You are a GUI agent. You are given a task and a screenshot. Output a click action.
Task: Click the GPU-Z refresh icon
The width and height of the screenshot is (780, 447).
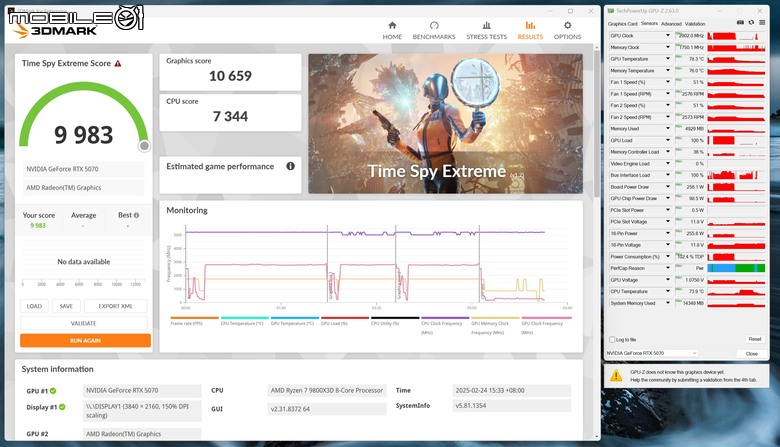pyautogui.click(x=751, y=22)
